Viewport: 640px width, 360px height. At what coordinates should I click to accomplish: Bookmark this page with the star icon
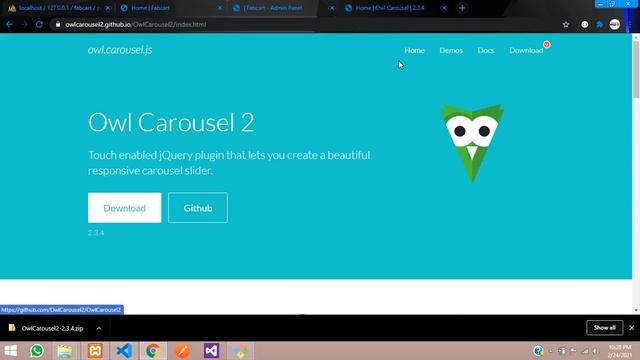(566, 24)
